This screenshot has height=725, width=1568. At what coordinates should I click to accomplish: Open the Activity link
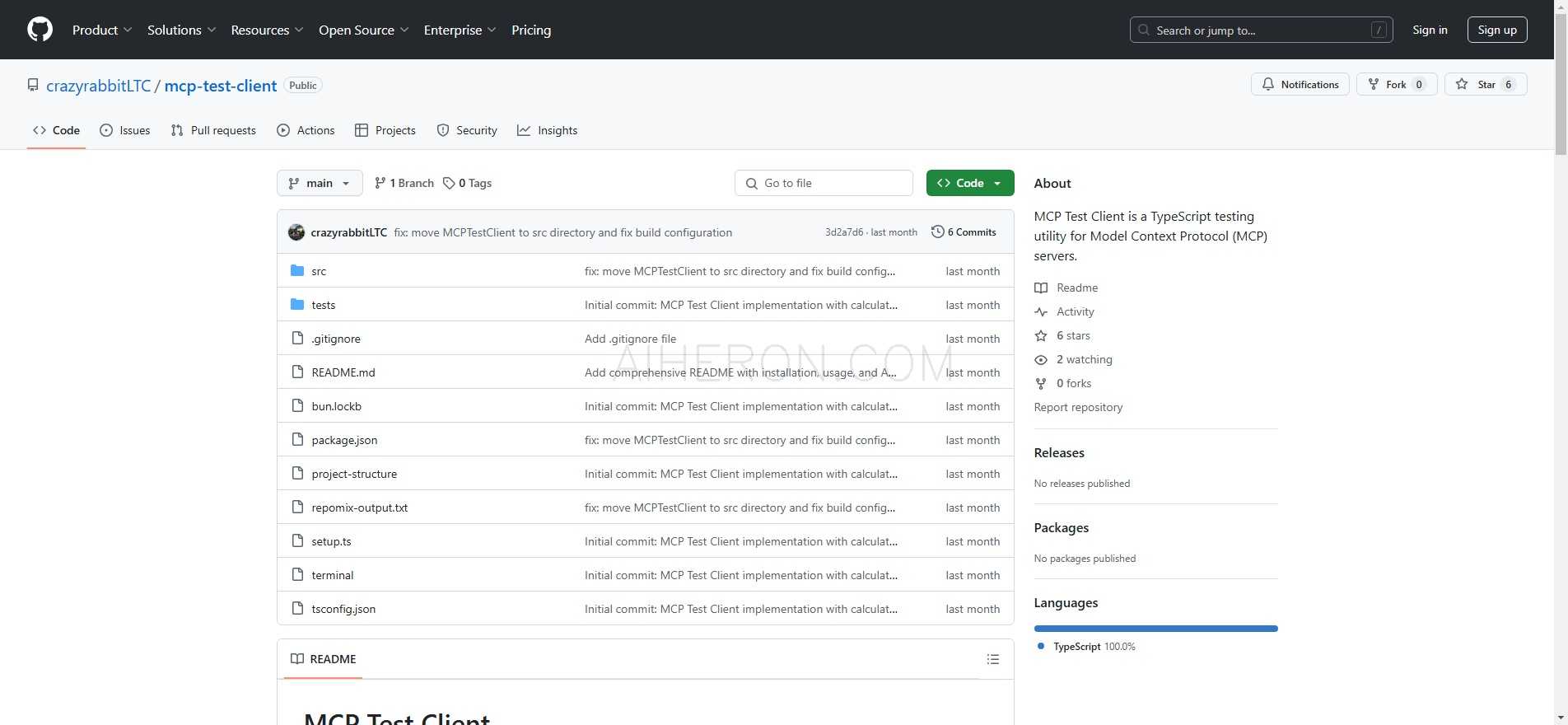point(1065,311)
